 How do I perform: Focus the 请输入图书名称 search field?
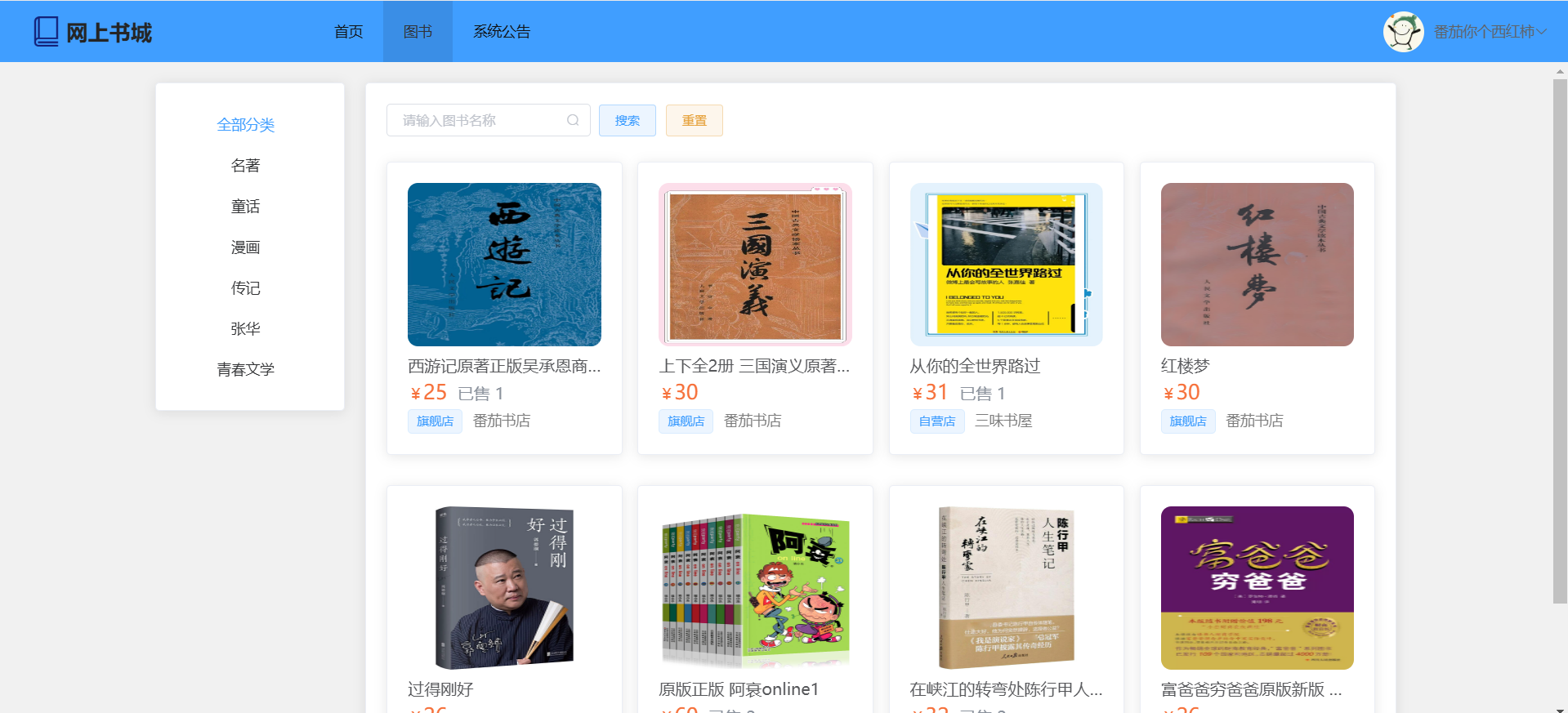point(488,120)
